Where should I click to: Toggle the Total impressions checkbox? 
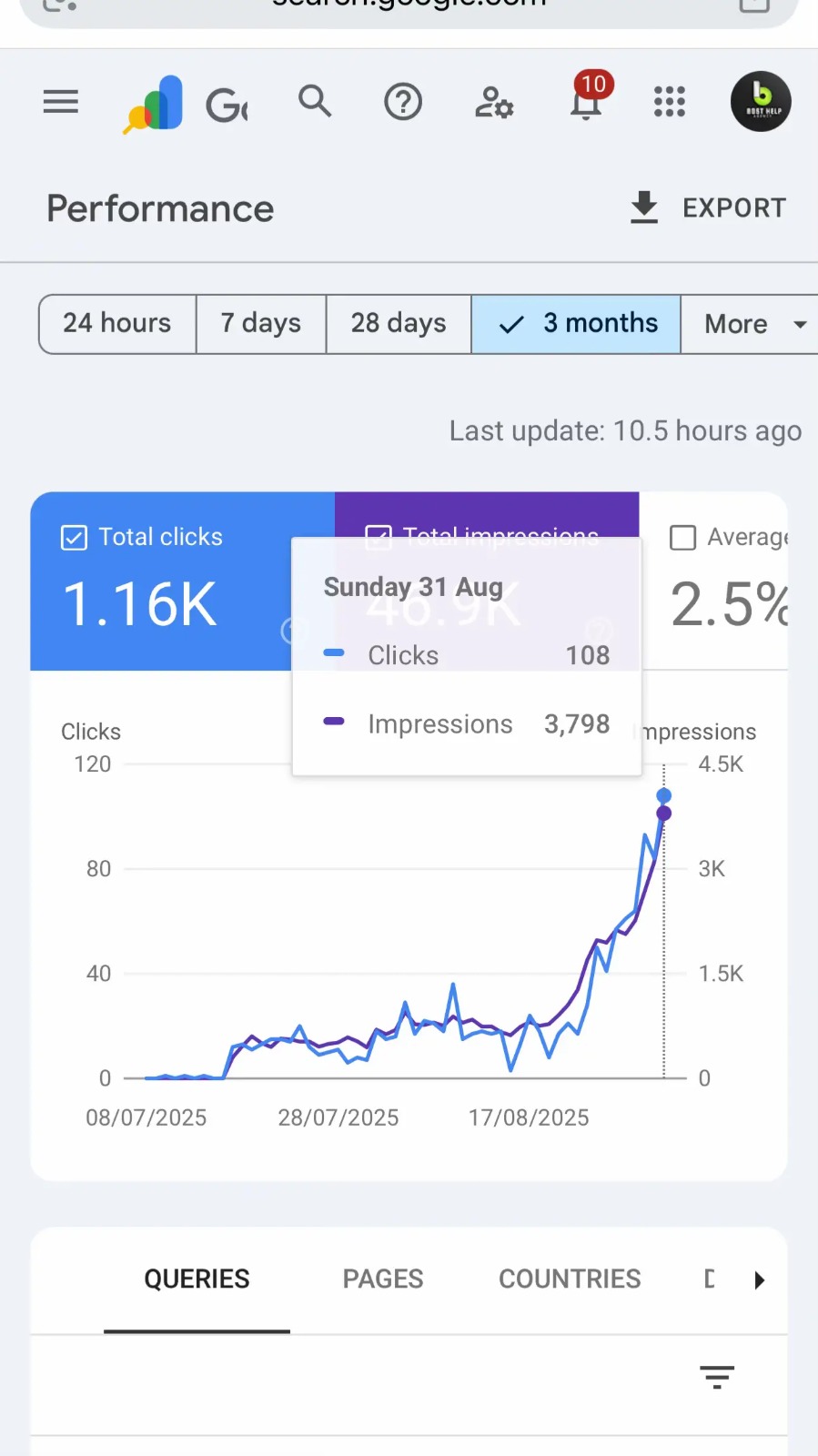point(379,537)
